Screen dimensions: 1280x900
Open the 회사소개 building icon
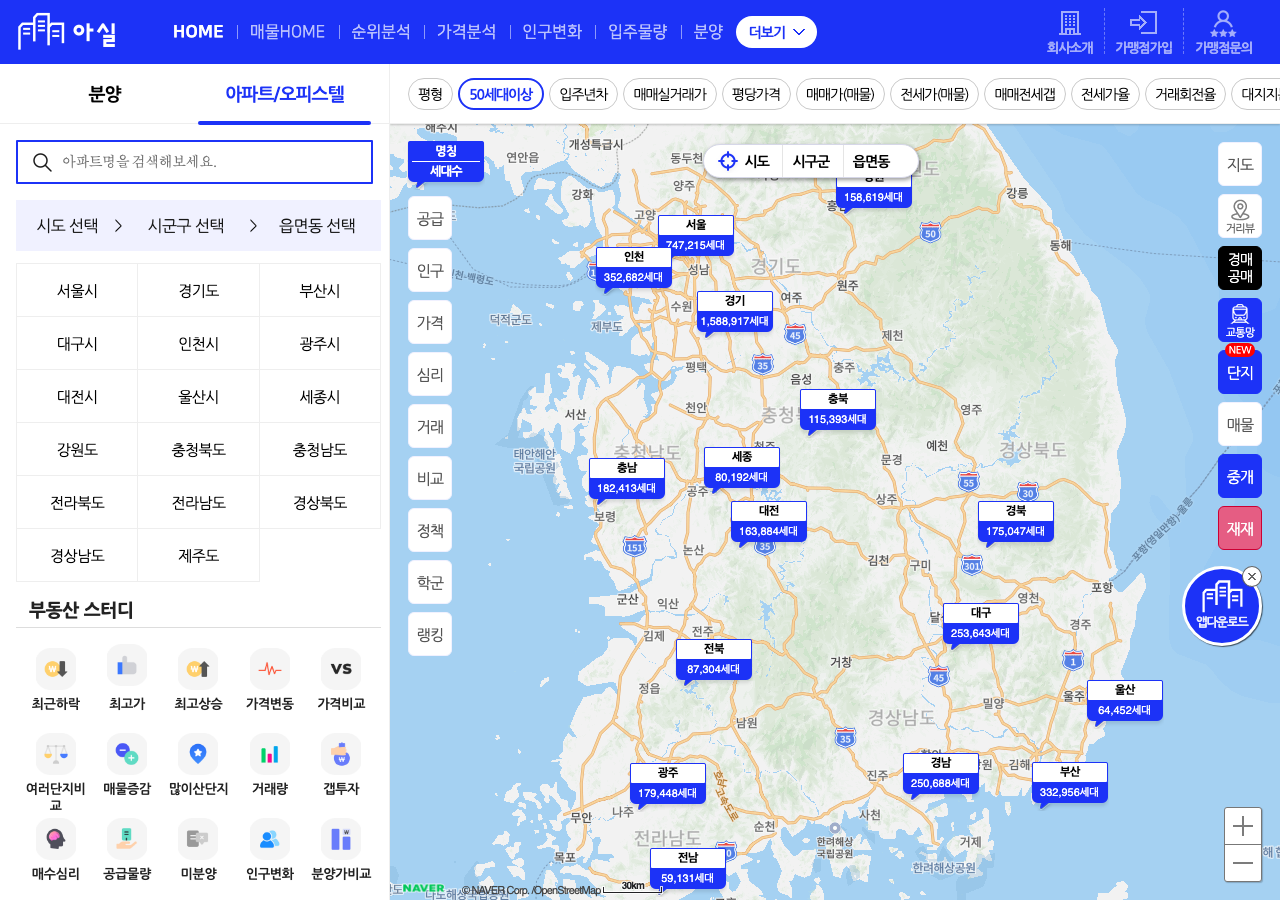coord(1070,23)
